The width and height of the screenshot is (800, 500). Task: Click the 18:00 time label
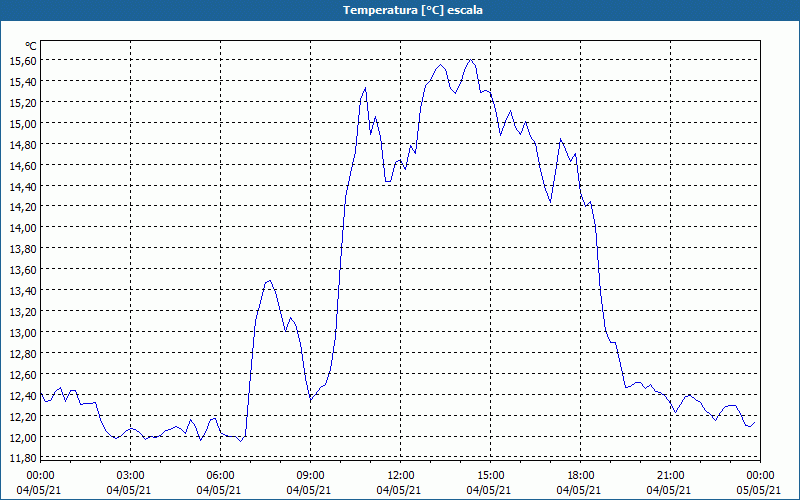point(581,476)
